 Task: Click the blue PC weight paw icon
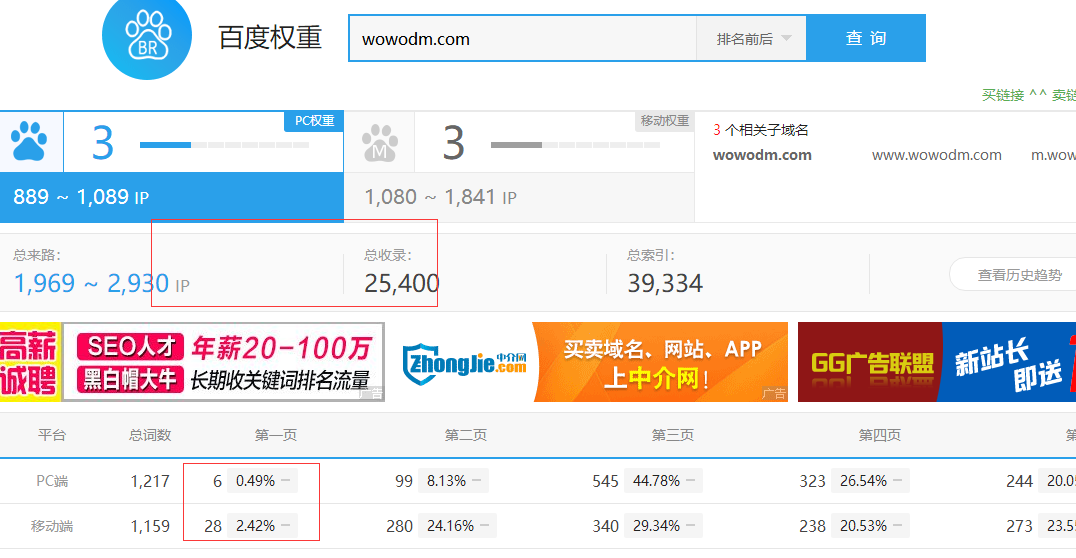click(x=30, y=141)
